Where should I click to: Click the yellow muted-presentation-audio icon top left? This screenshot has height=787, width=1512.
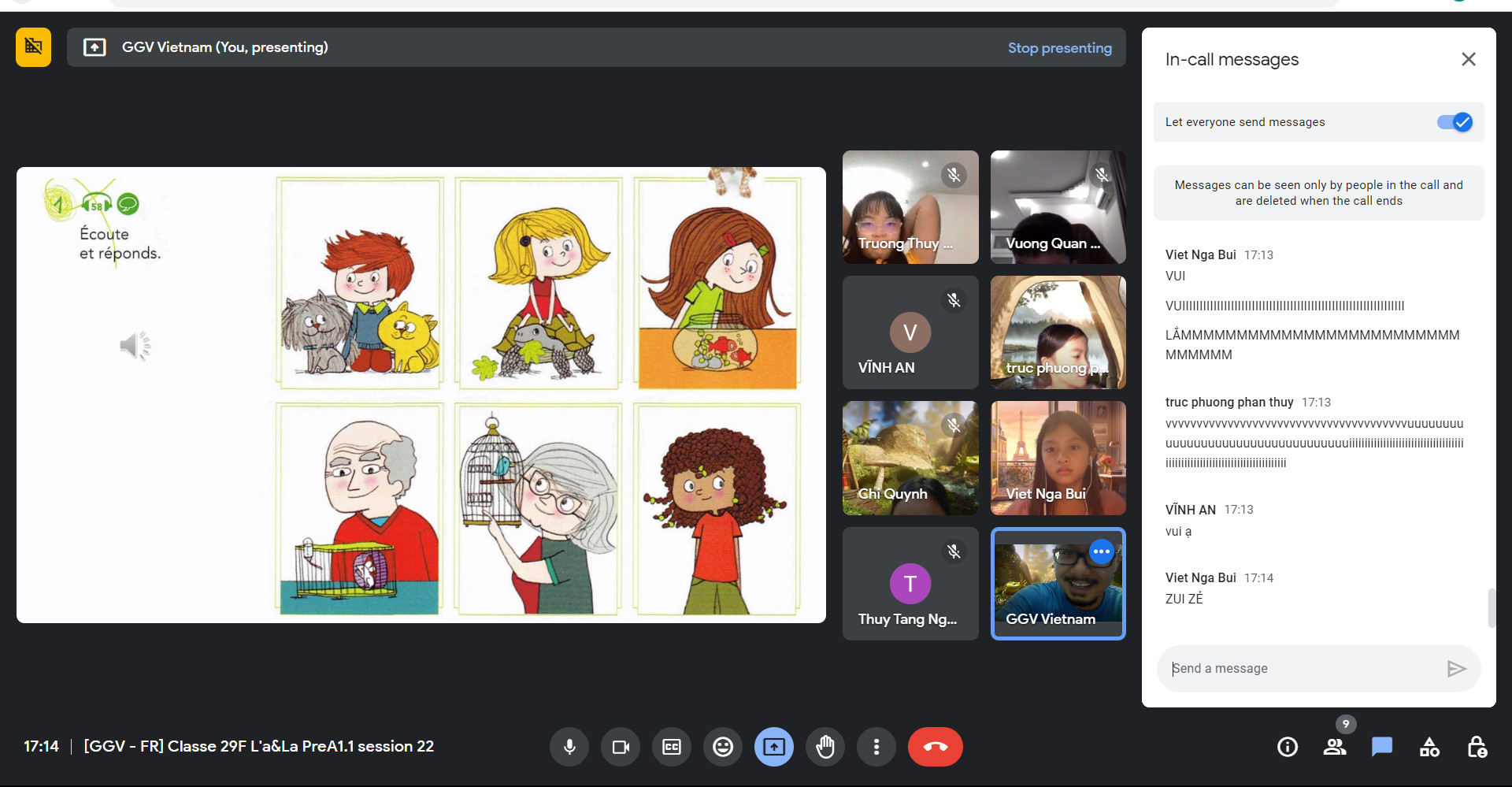[x=34, y=47]
